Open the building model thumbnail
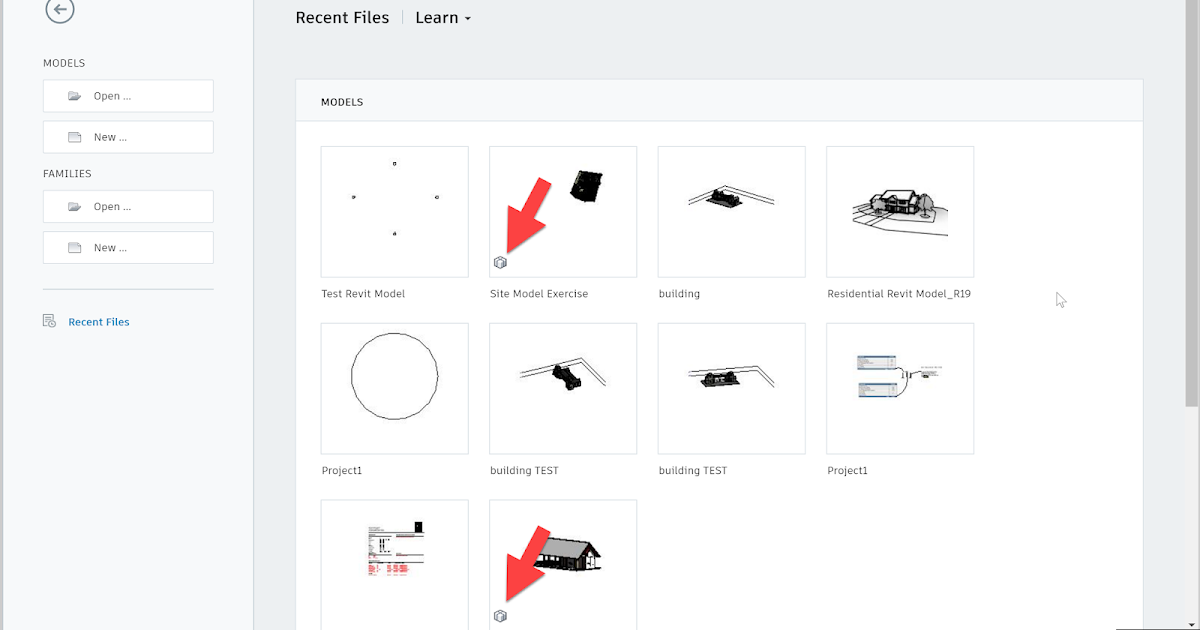1200x630 pixels. (731, 211)
